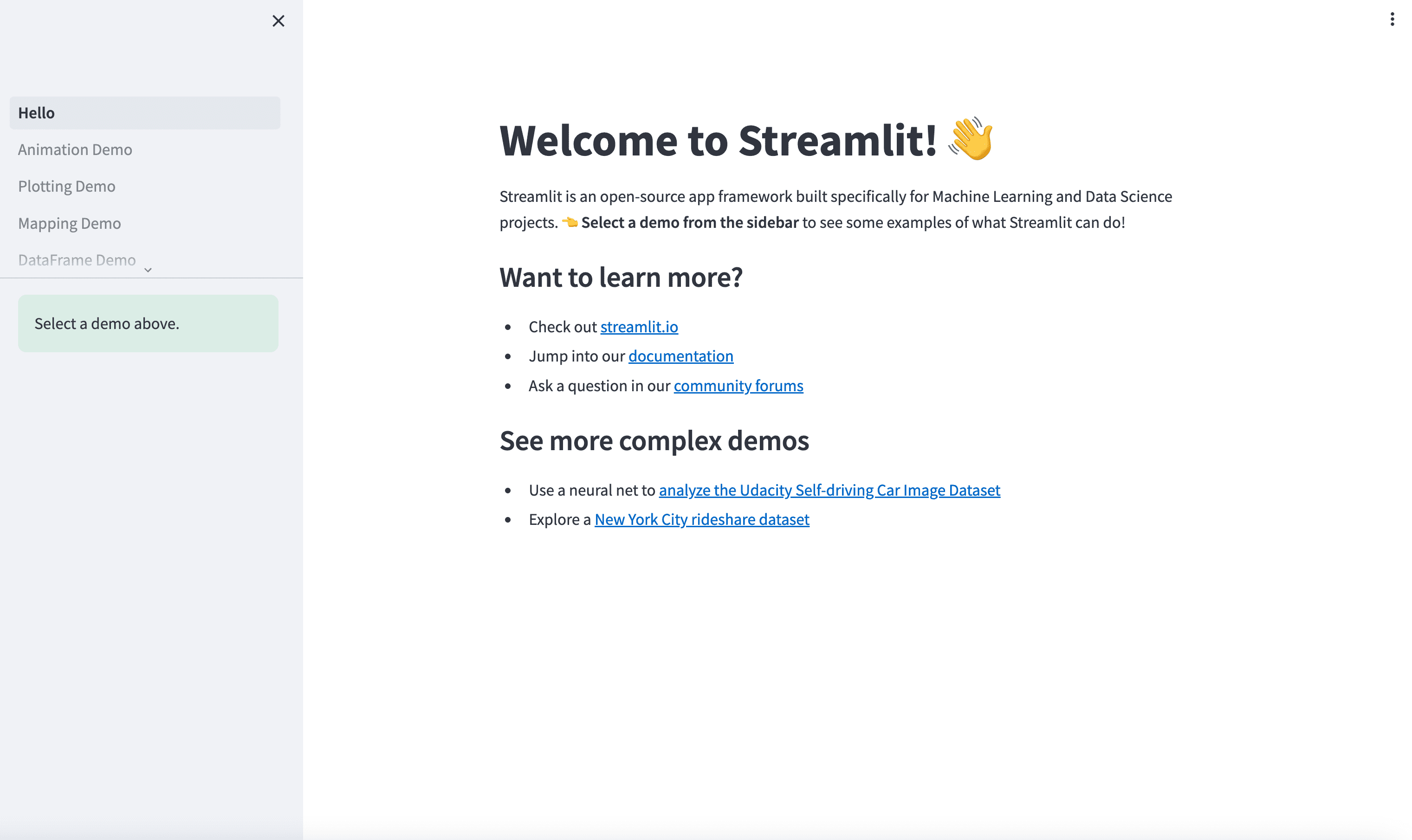1412x840 pixels.
Task: Click the 'Want to learn more?' heading
Action: [621, 278]
